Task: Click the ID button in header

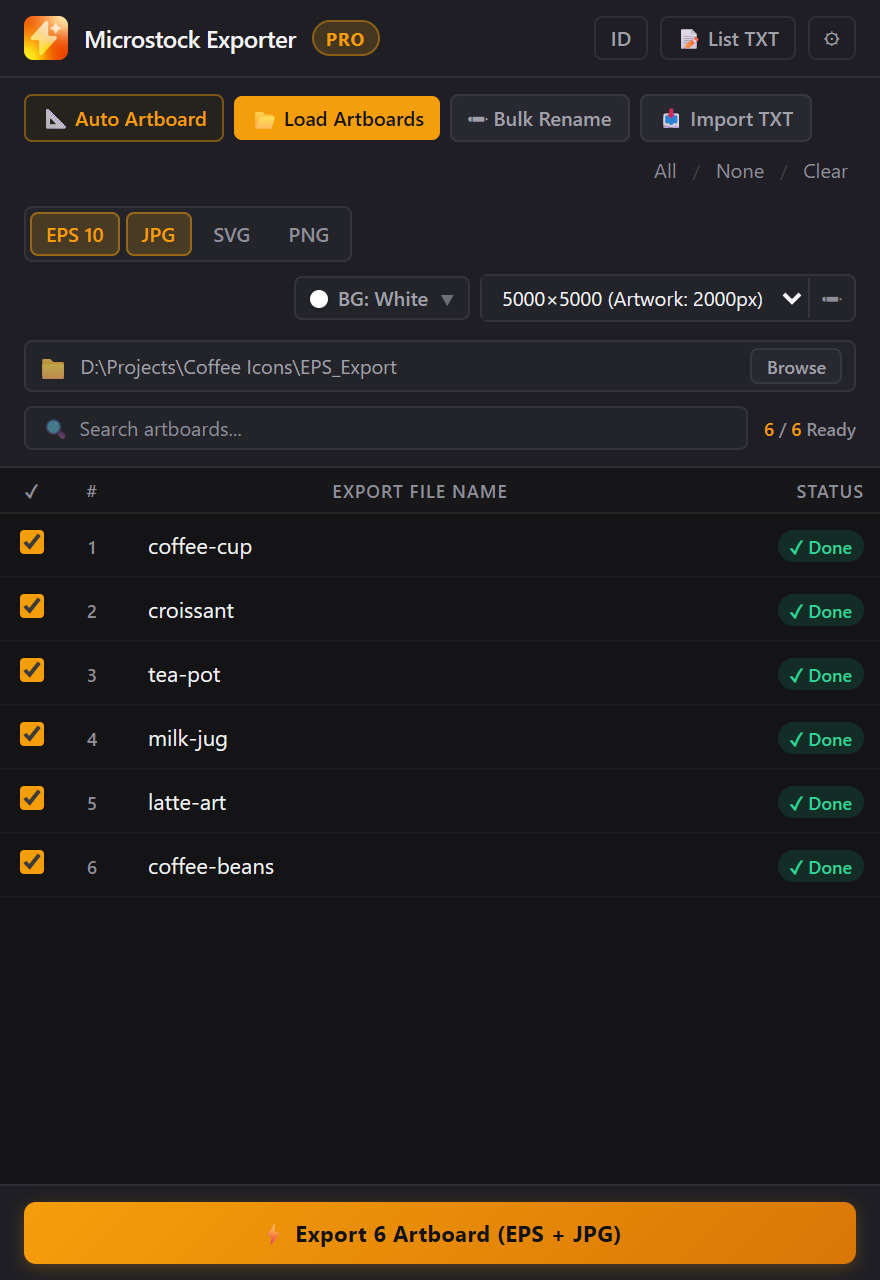Action: pos(621,39)
